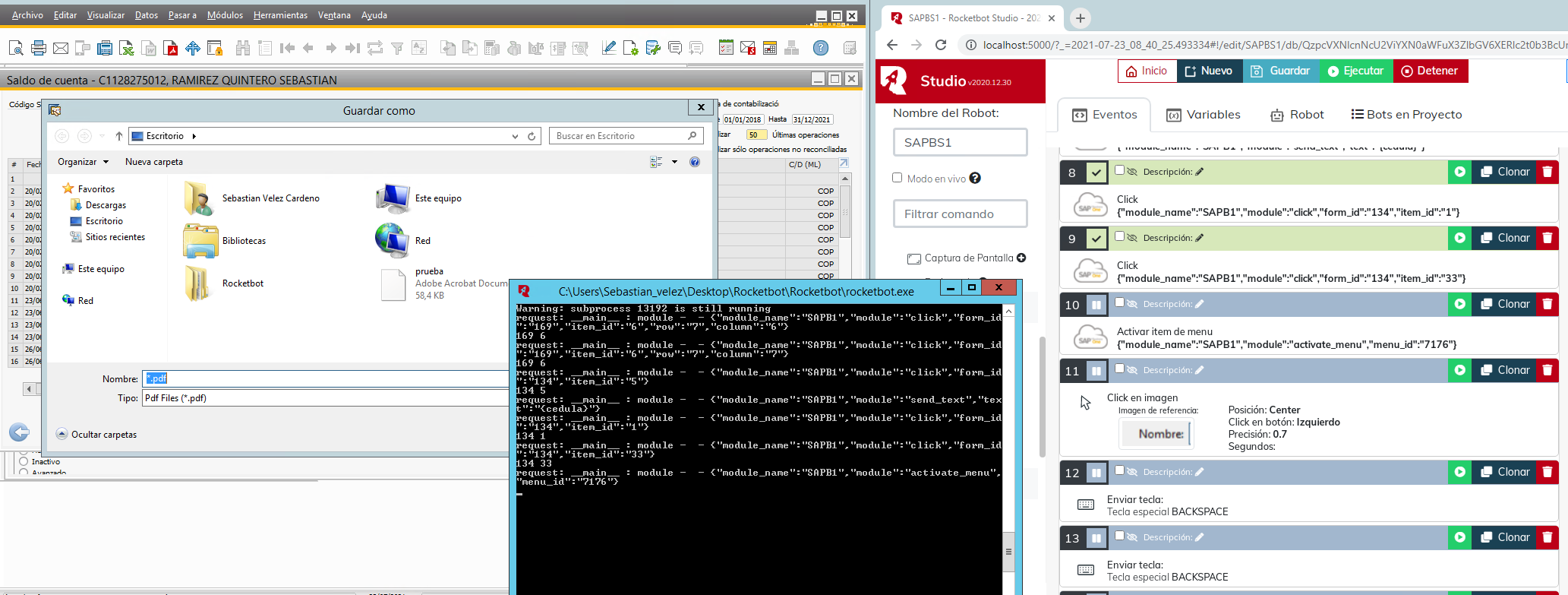Click the Guardar button in Rocketbot Studio
This screenshot has height=595, width=1568.
(1280, 71)
